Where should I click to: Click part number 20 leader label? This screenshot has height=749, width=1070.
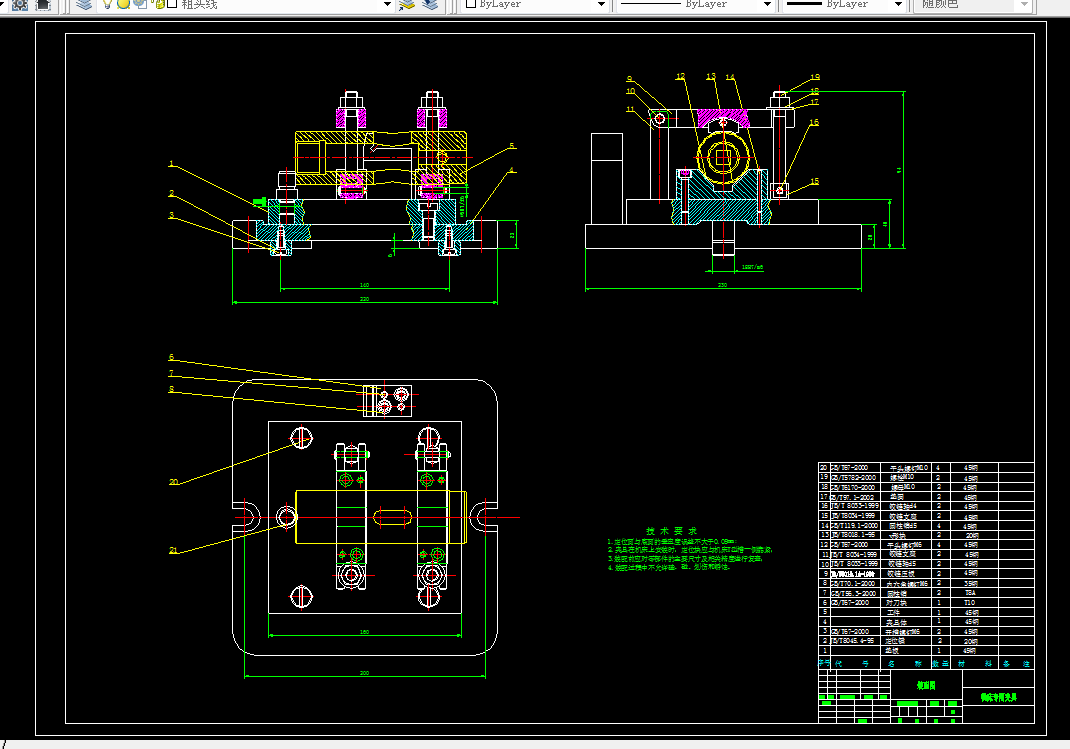tap(173, 482)
